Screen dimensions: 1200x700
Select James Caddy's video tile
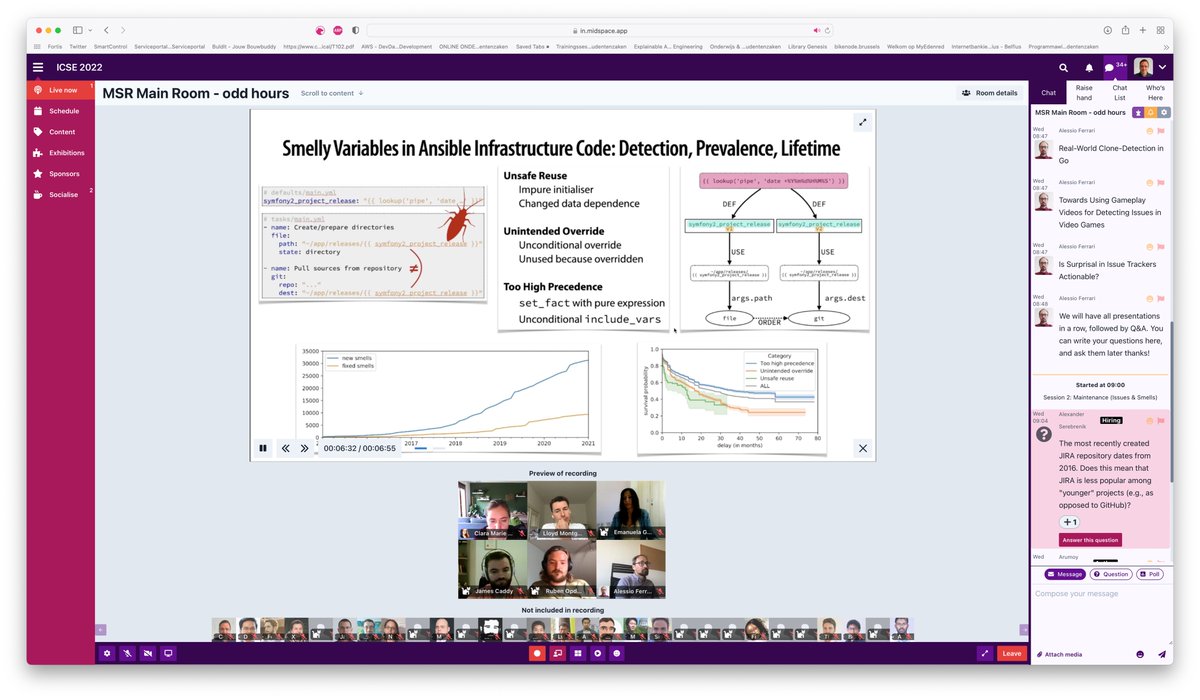tap(493, 569)
